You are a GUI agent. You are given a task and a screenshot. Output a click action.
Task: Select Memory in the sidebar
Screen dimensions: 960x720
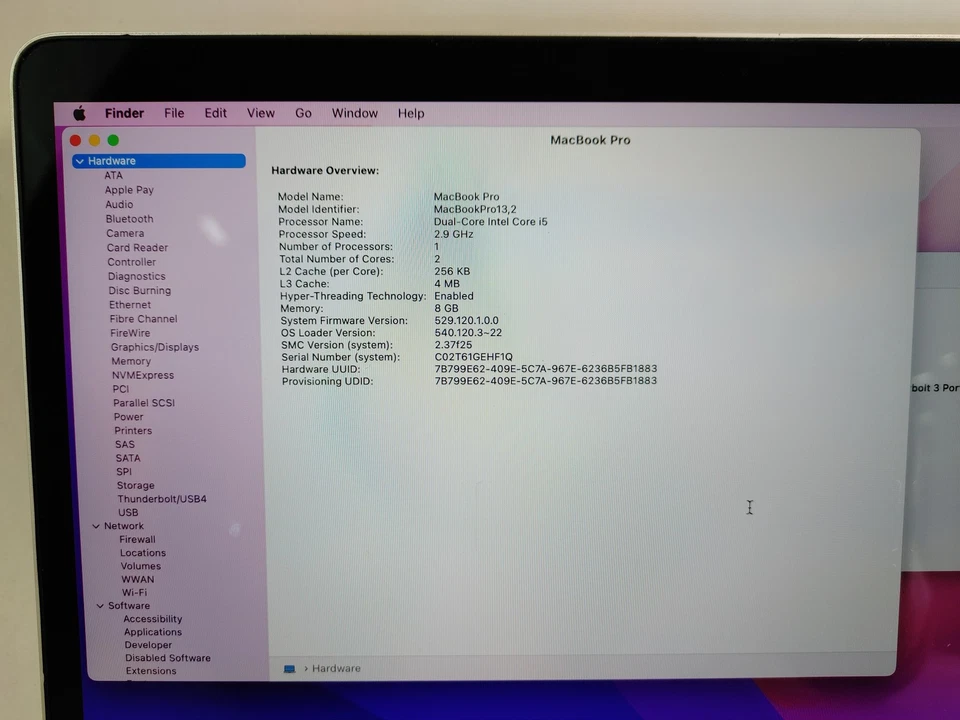(x=130, y=360)
